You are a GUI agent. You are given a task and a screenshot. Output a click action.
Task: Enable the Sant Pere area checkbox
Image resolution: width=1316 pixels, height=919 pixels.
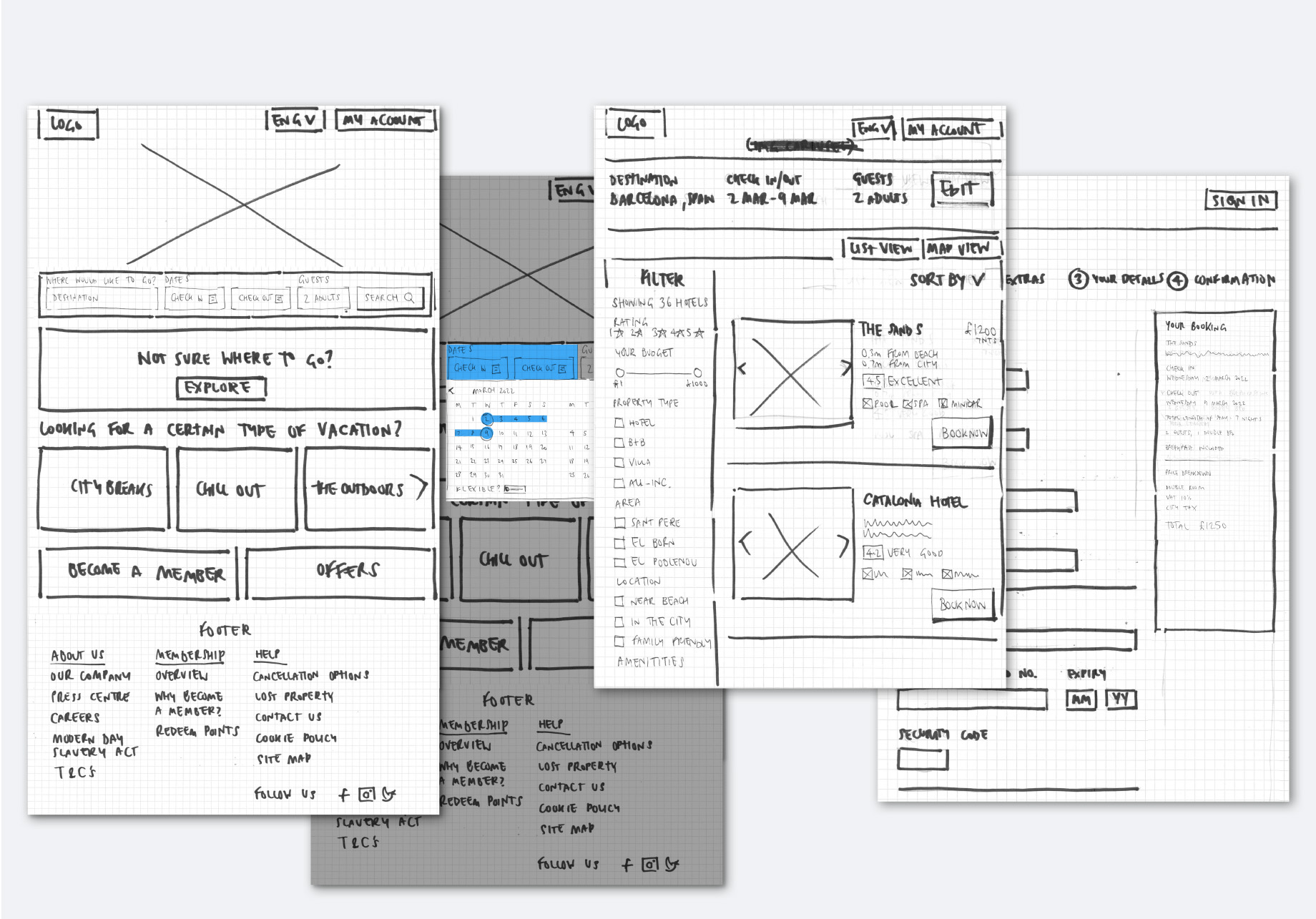[619, 523]
